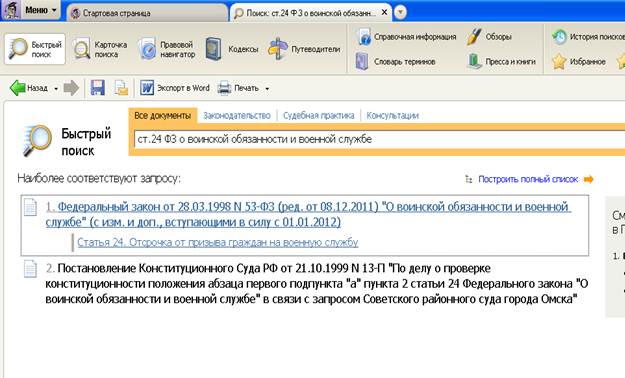Close the Поиск search tab
Image resolution: width=625 pixels, height=378 pixels.
[x=384, y=12]
